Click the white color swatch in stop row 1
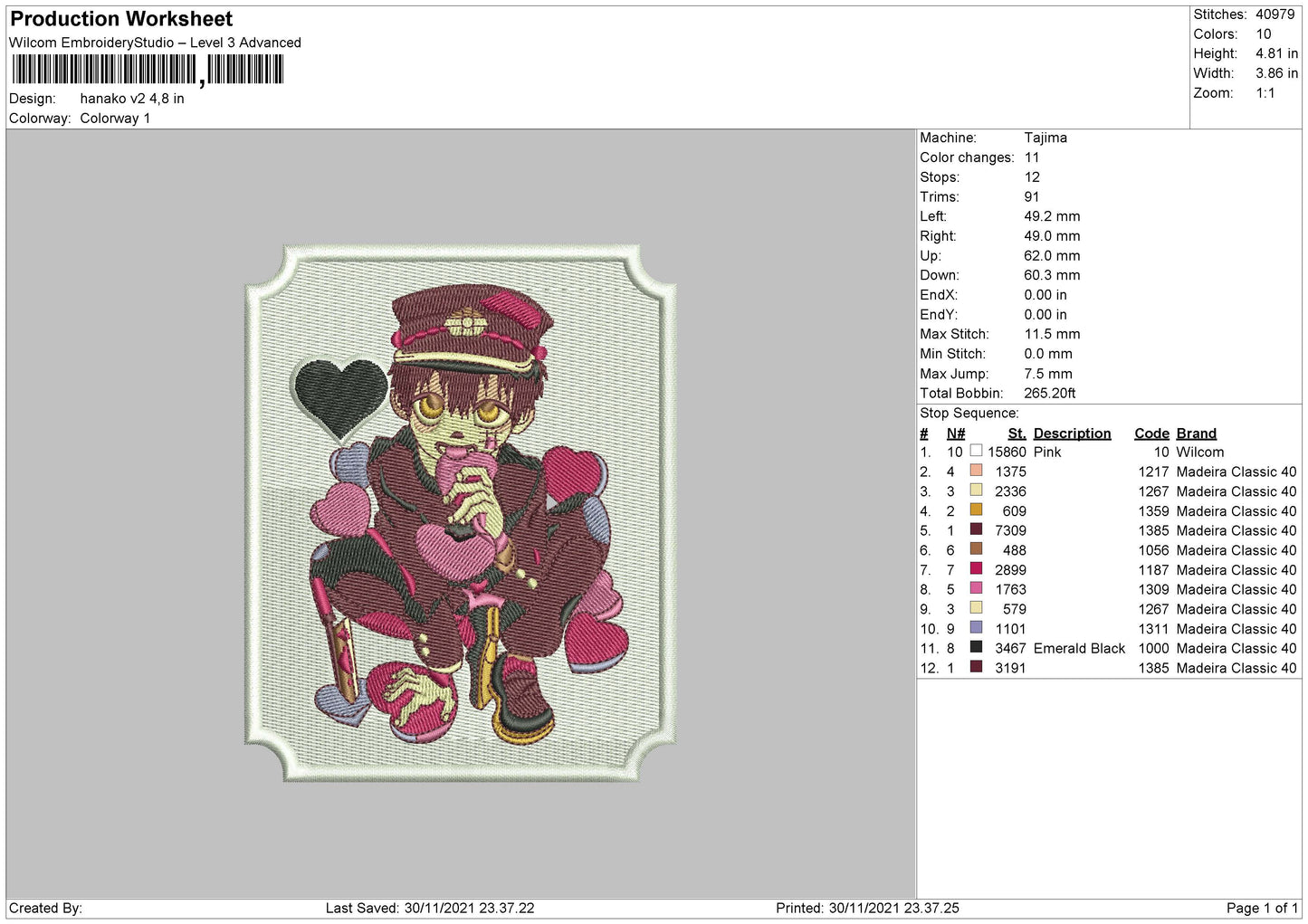 click(x=976, y=451)
